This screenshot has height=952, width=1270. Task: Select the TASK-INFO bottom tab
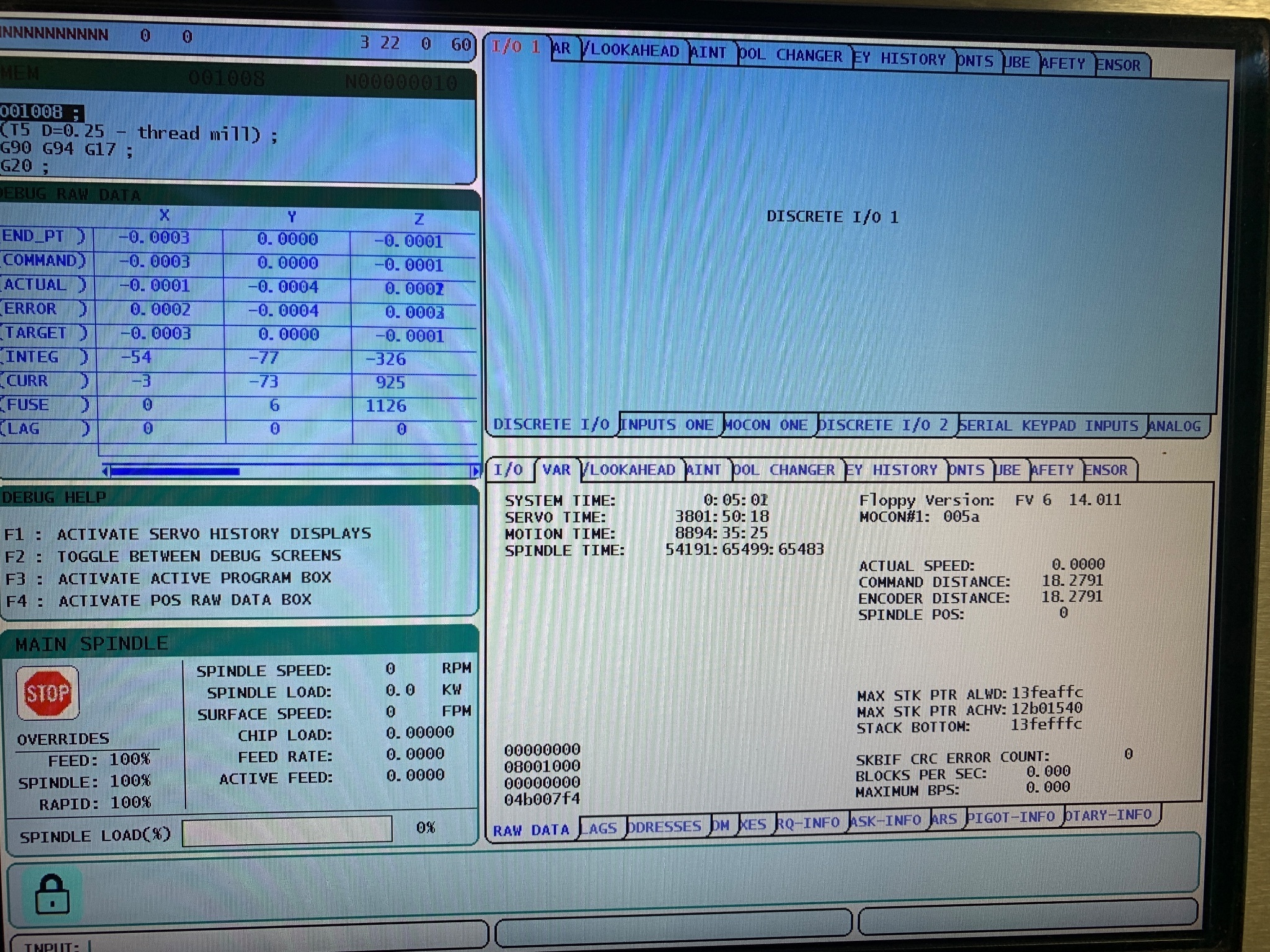click(x=886, y=821)
